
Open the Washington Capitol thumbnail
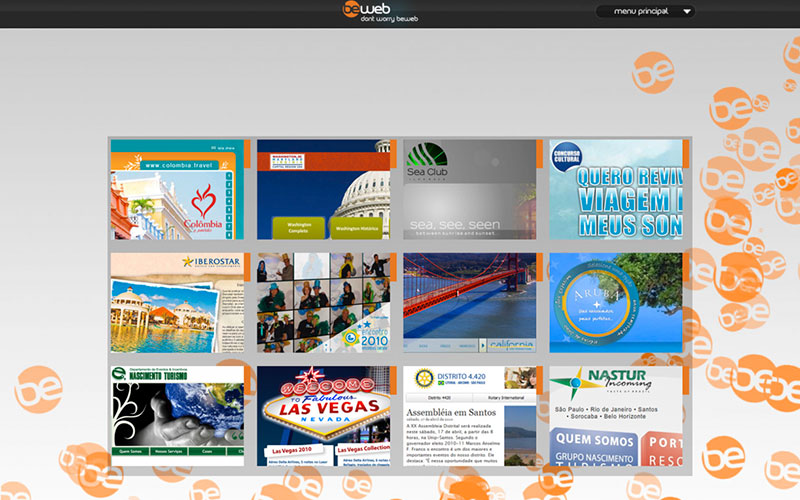[x=323, y=189]
